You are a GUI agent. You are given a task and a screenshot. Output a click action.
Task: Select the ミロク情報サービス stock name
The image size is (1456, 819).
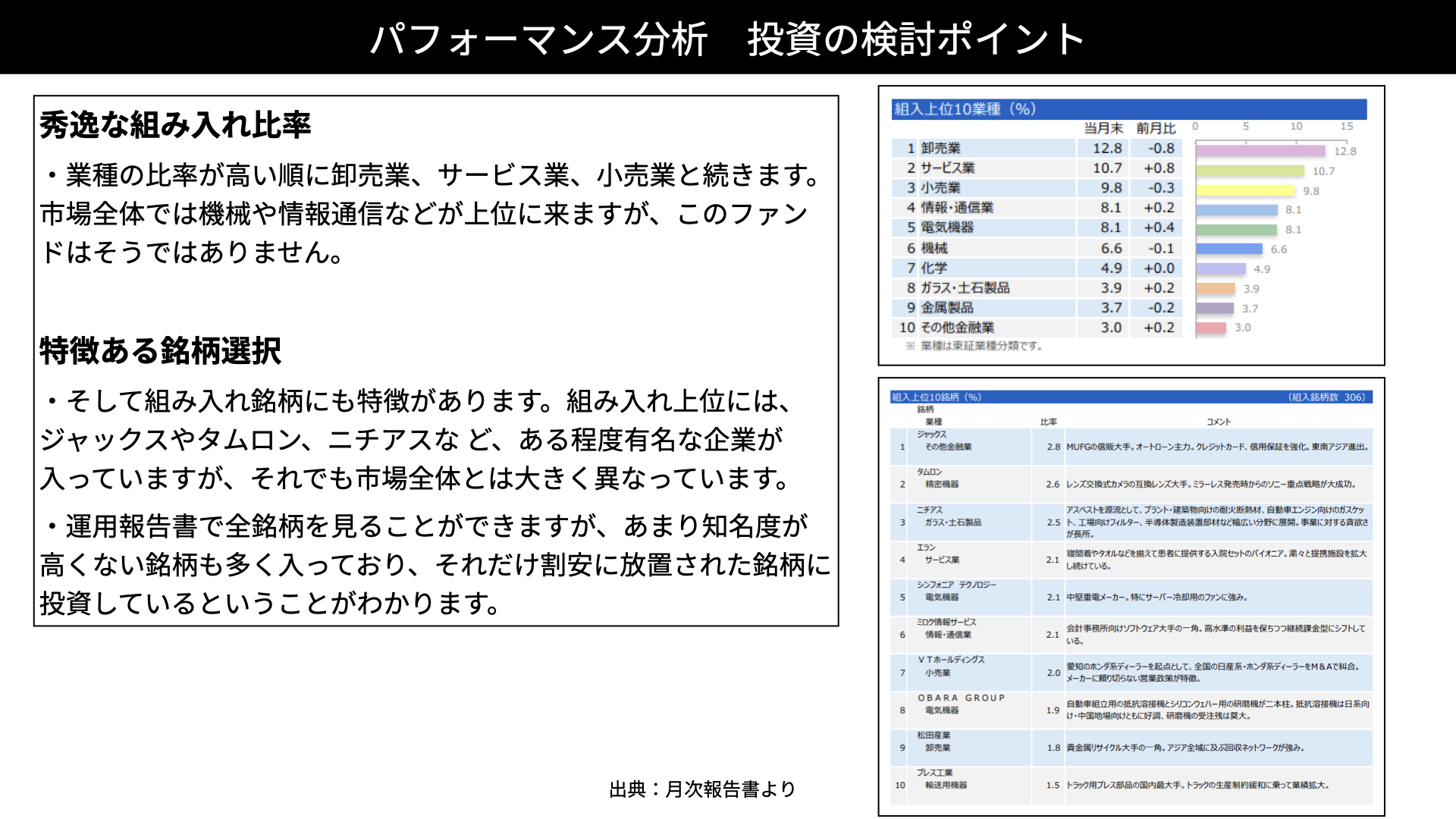click(x=947, y=622)
